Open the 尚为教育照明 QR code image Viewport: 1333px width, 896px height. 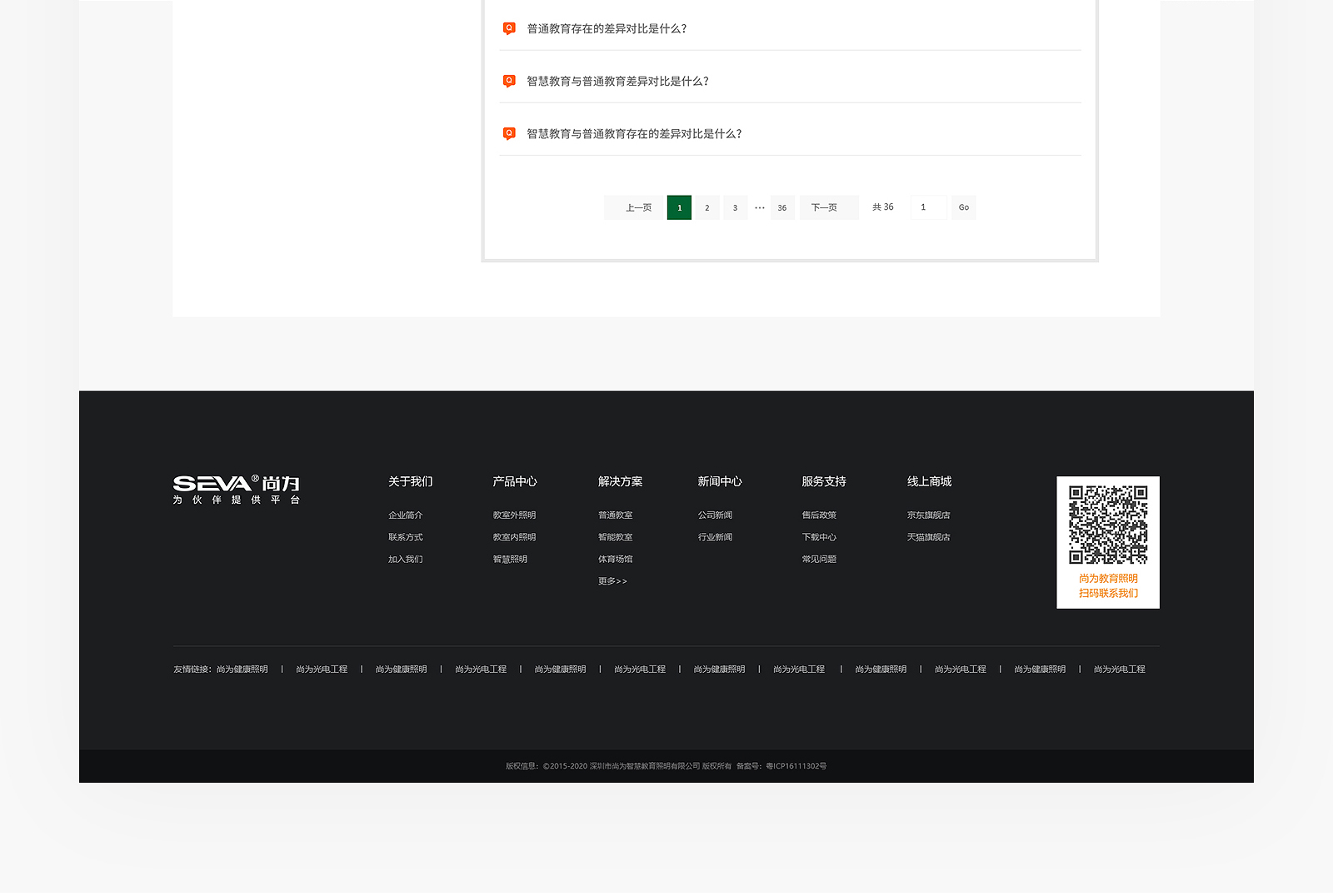pos(1108,525)
